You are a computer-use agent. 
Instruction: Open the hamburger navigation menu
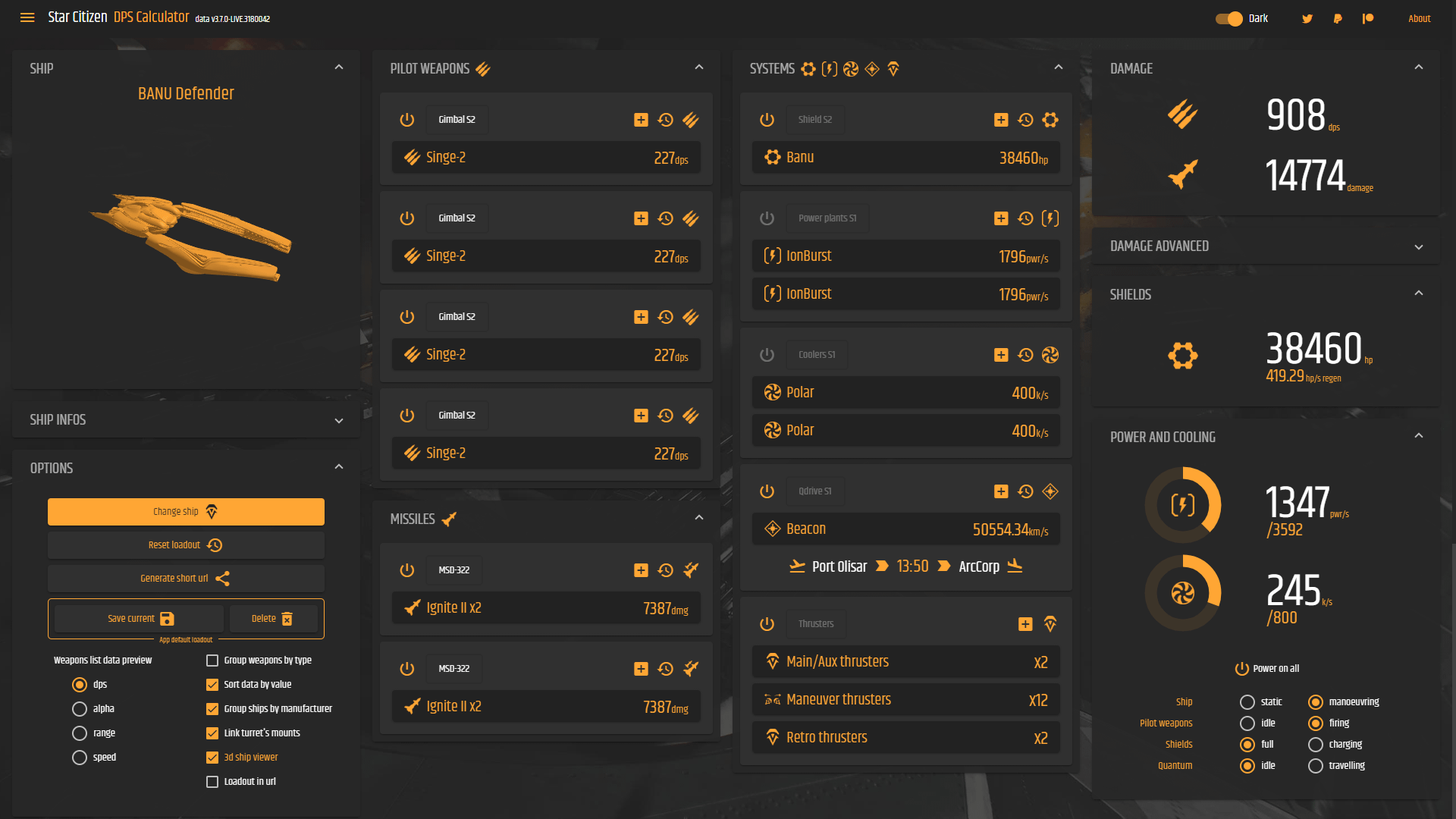click(27, 17)
